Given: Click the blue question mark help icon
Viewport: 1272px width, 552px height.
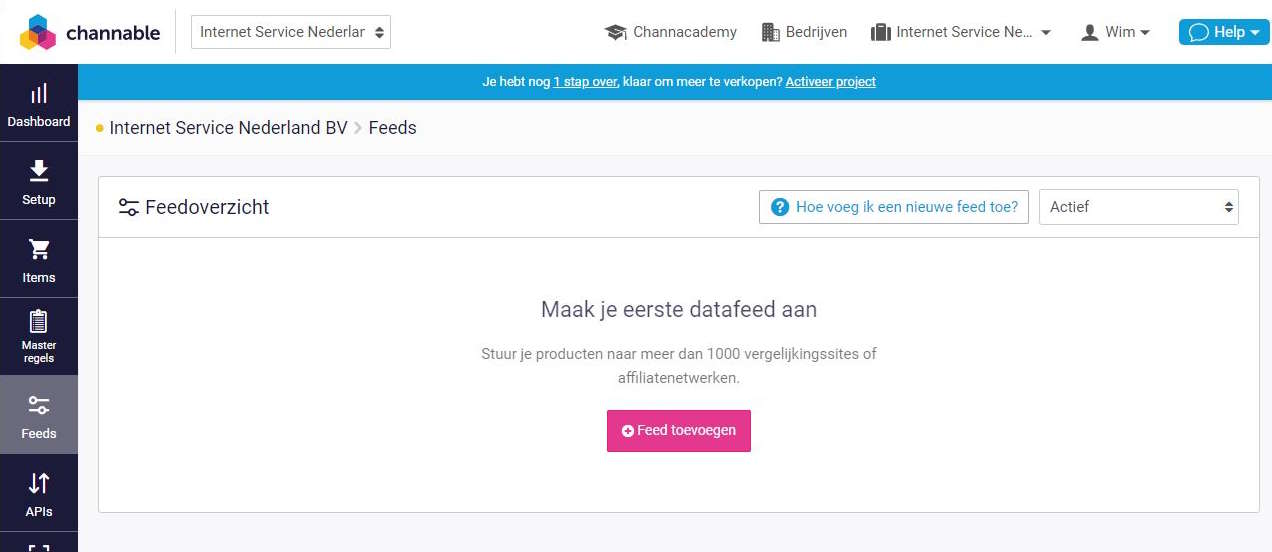Looking at the screenshot, I should click(780, 207).
